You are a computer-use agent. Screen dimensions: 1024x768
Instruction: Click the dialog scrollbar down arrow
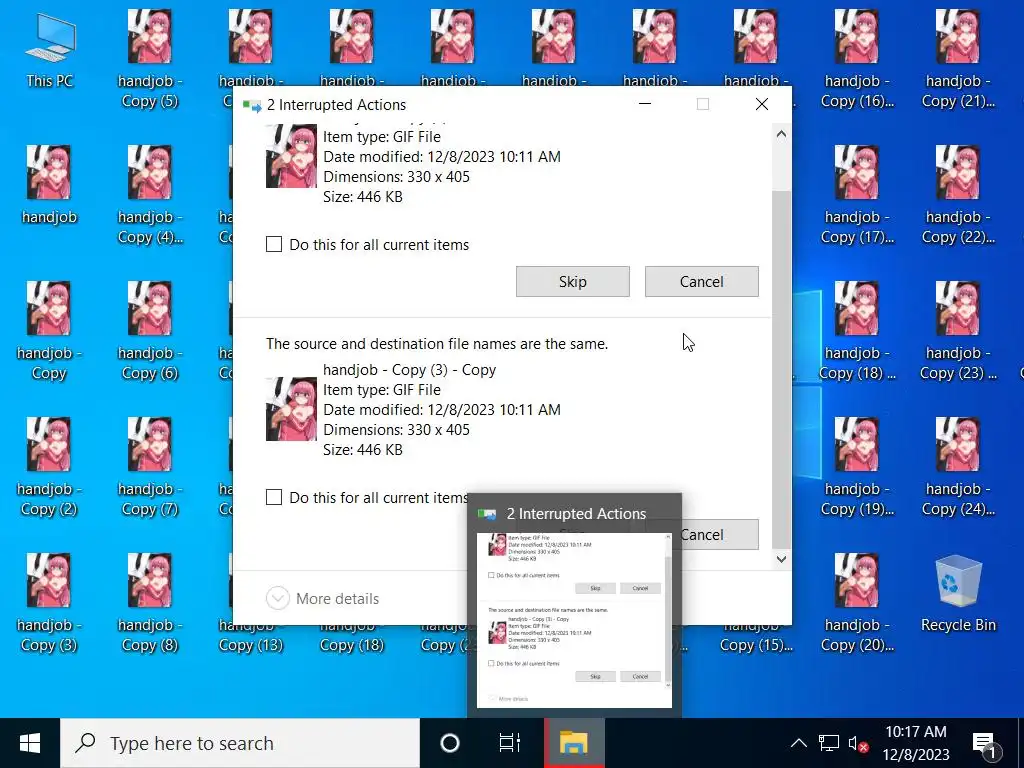781,559
